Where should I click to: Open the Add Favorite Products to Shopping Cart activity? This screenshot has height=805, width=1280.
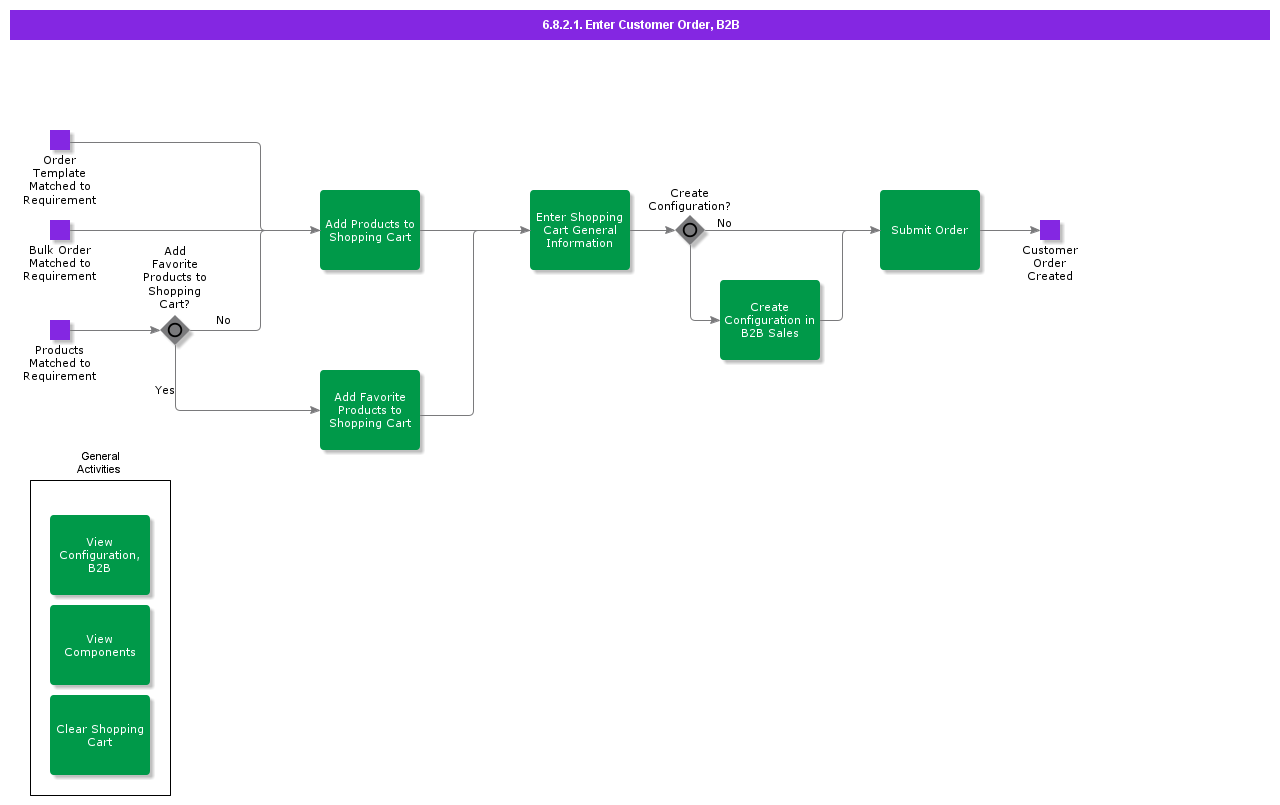click(370, 410)
